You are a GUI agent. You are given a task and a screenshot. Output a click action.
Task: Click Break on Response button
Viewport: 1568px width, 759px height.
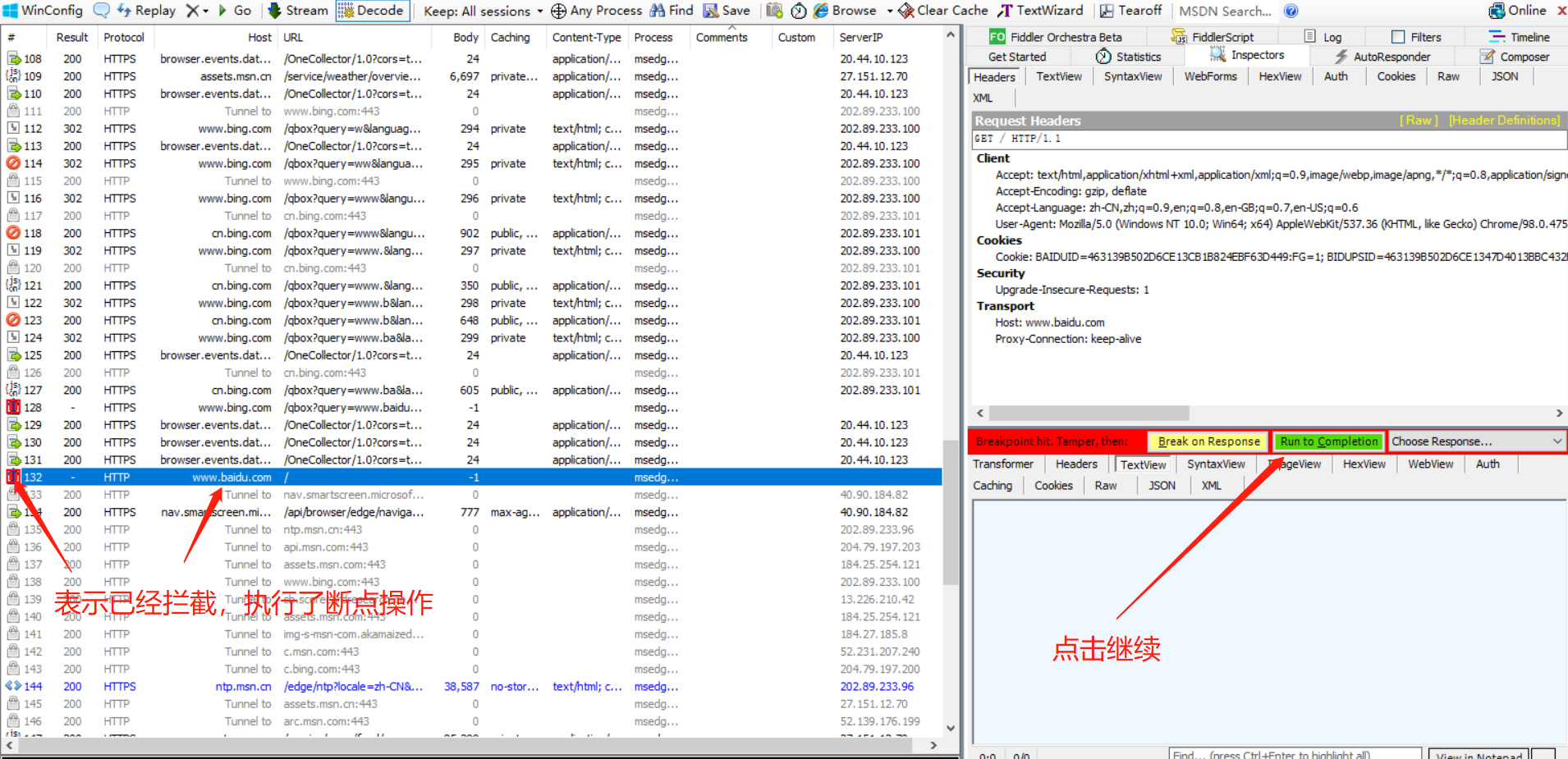click(1208, 441)
